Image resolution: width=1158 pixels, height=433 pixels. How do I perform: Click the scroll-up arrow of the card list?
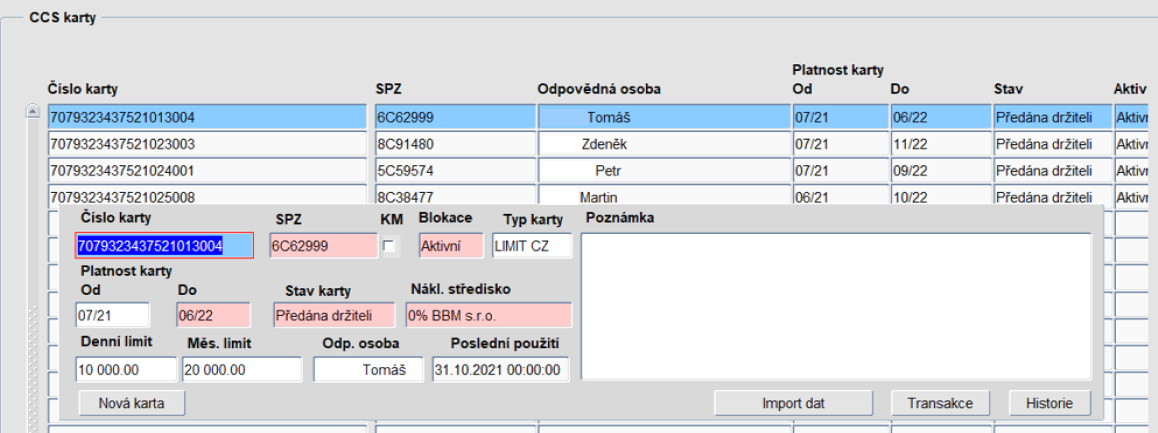coord(32,112)
